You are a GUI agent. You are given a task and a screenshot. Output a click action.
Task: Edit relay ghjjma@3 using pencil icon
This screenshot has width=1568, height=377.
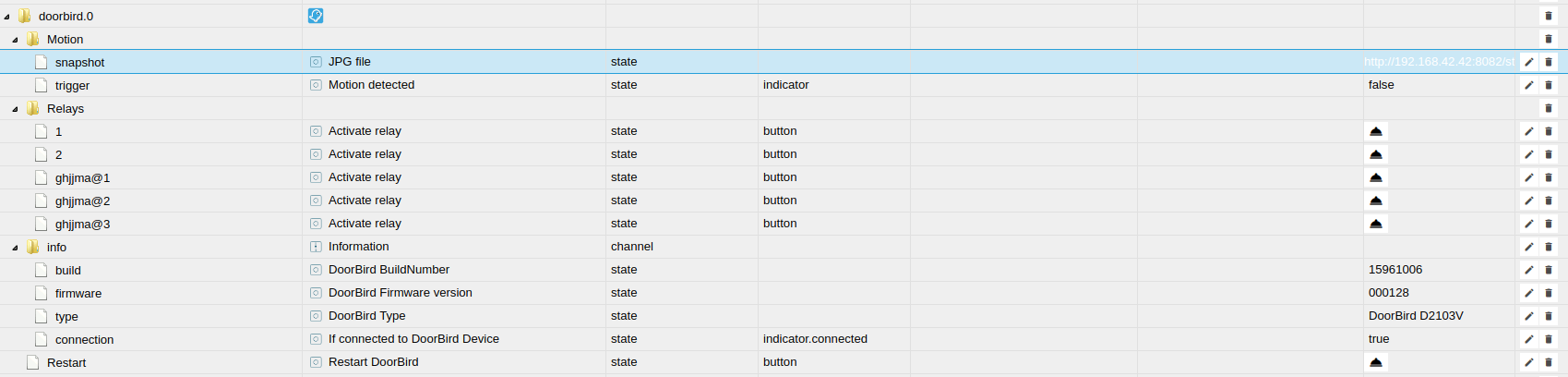tap(1529, 224)
